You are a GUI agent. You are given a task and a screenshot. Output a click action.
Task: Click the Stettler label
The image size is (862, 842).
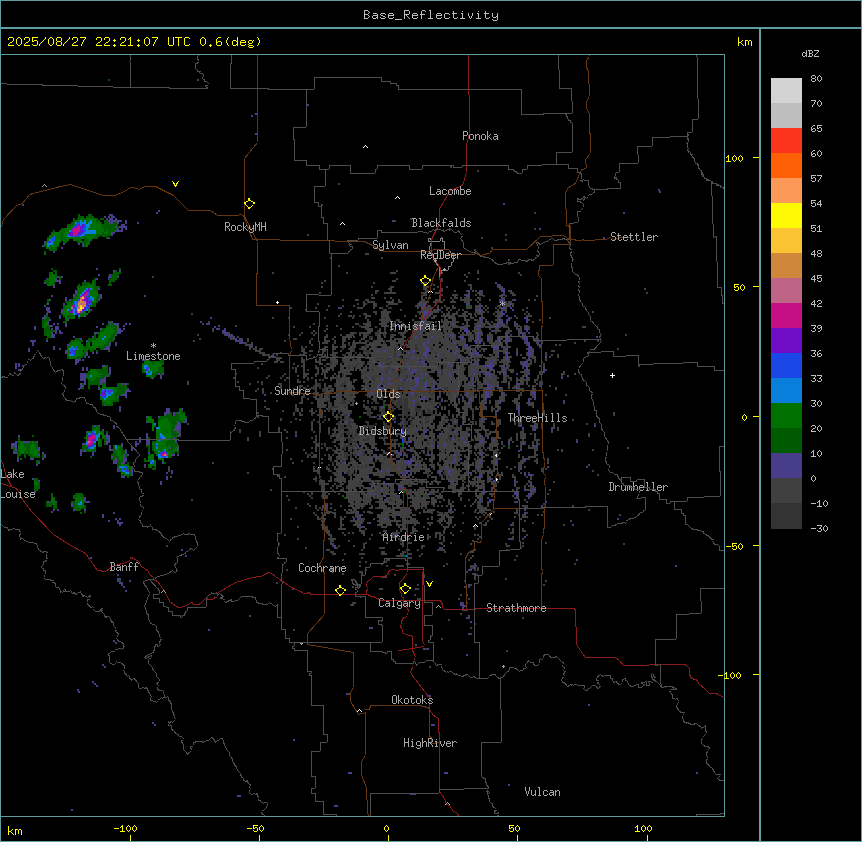click(x=634, y=237)
